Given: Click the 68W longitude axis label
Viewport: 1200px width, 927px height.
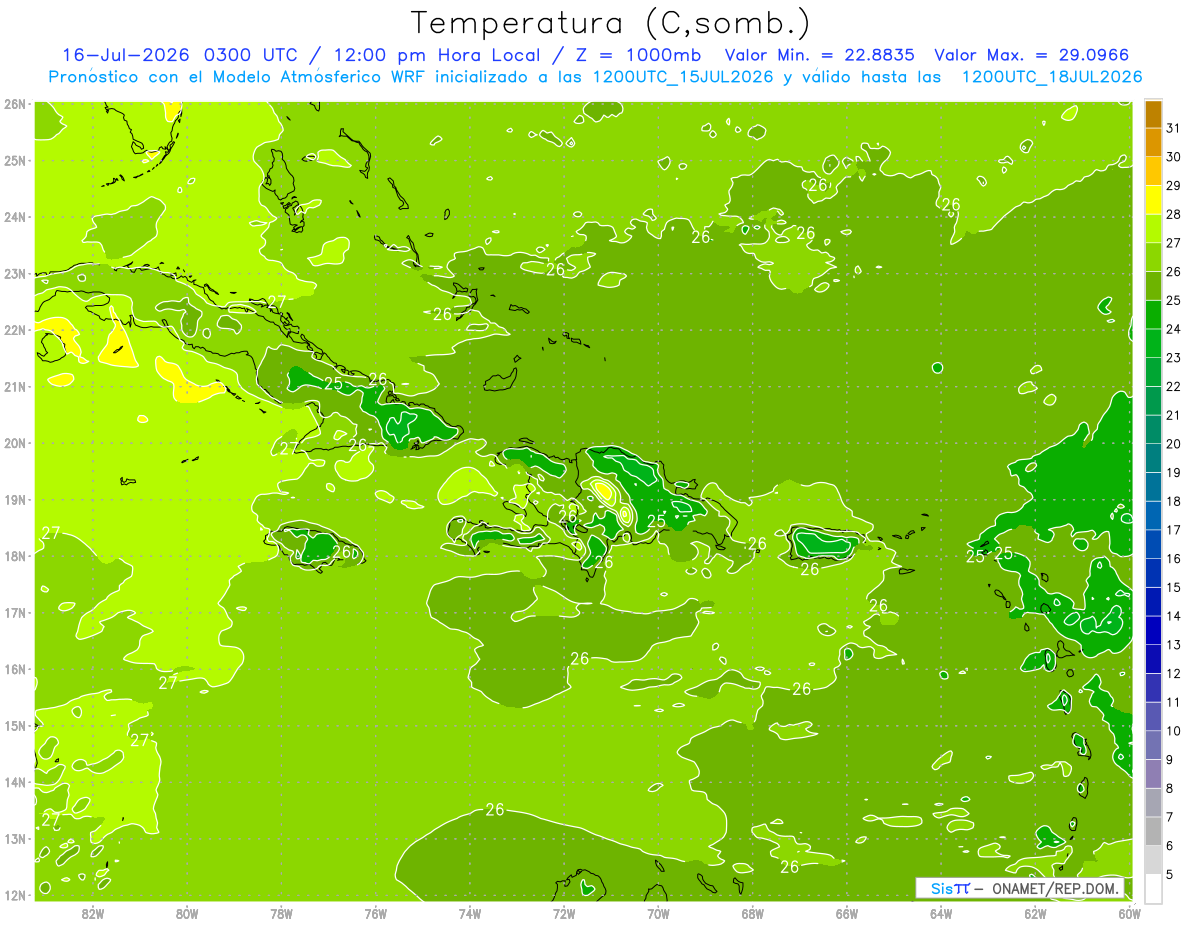Looking at the screenshot, I should click(752, 913).
